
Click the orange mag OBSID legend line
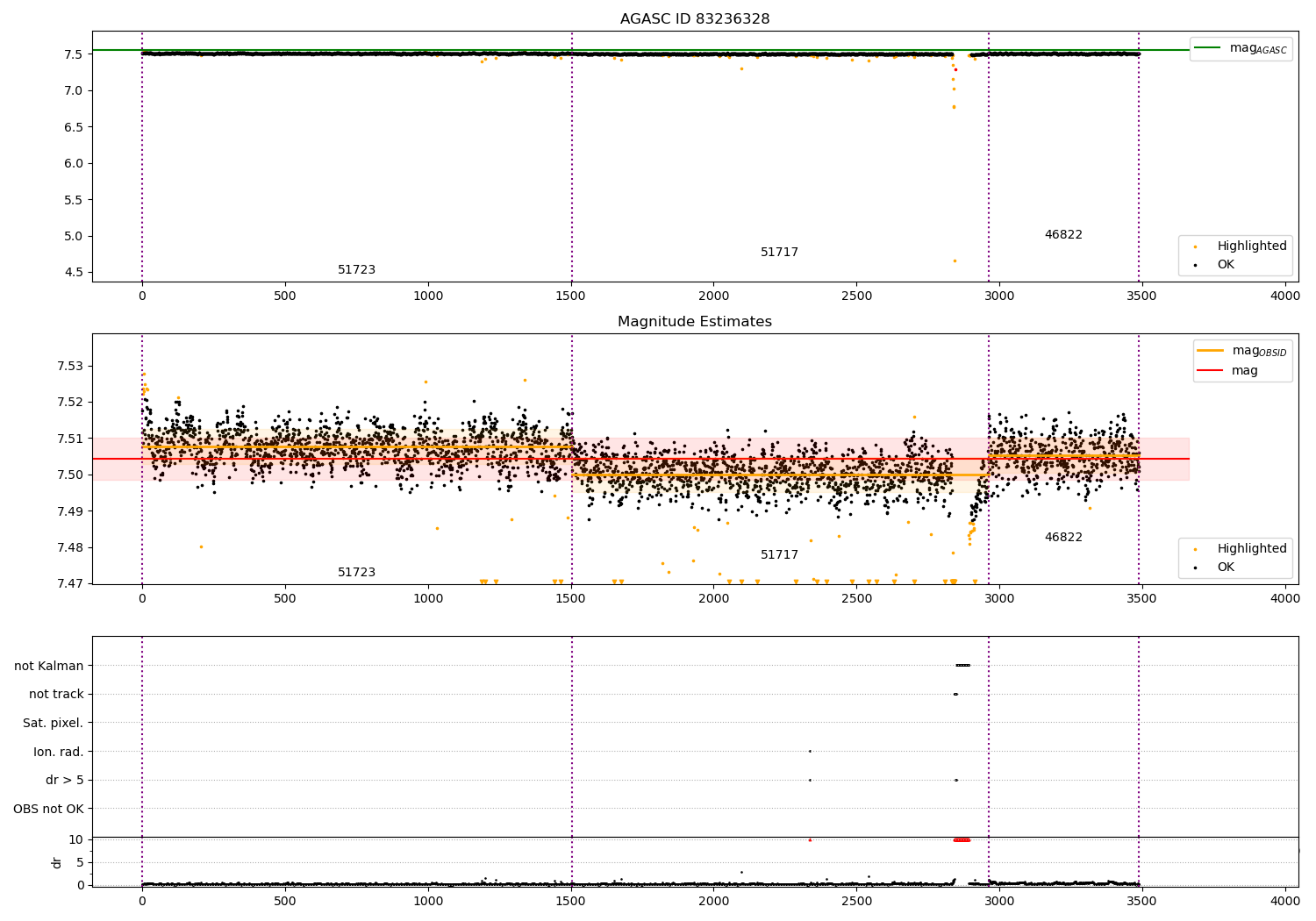(x=1210, y=351)
